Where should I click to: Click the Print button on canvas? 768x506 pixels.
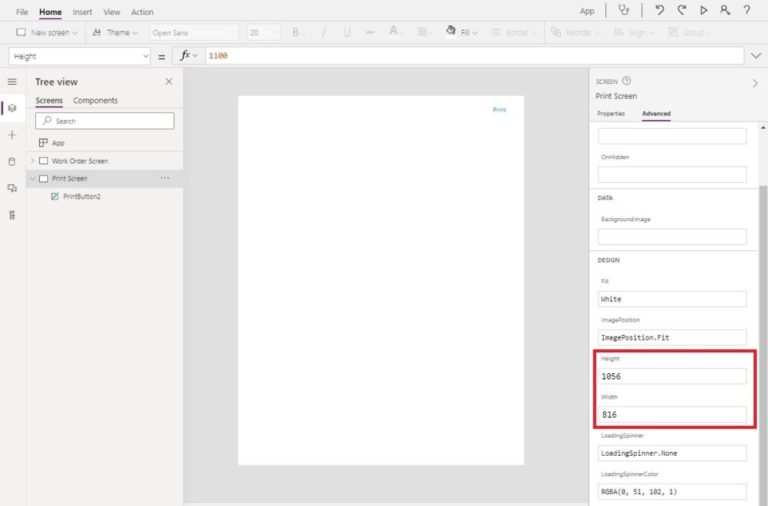[x=499, y=109]
